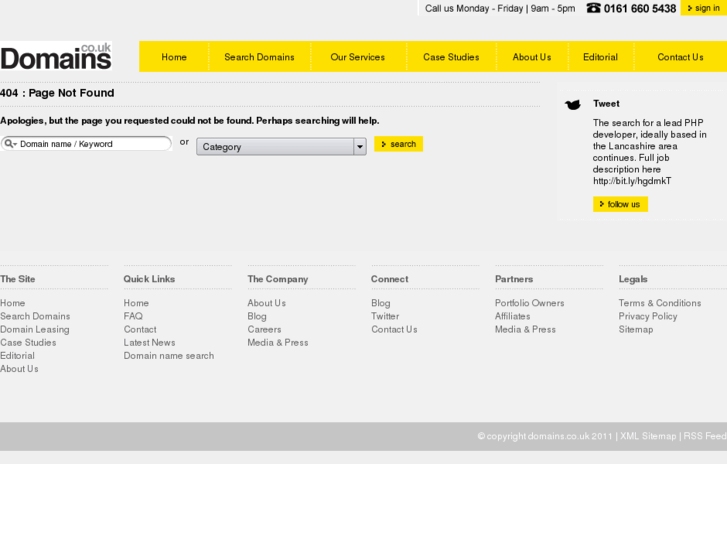Open the Portfolio Owners partner link

click(529, 303)
